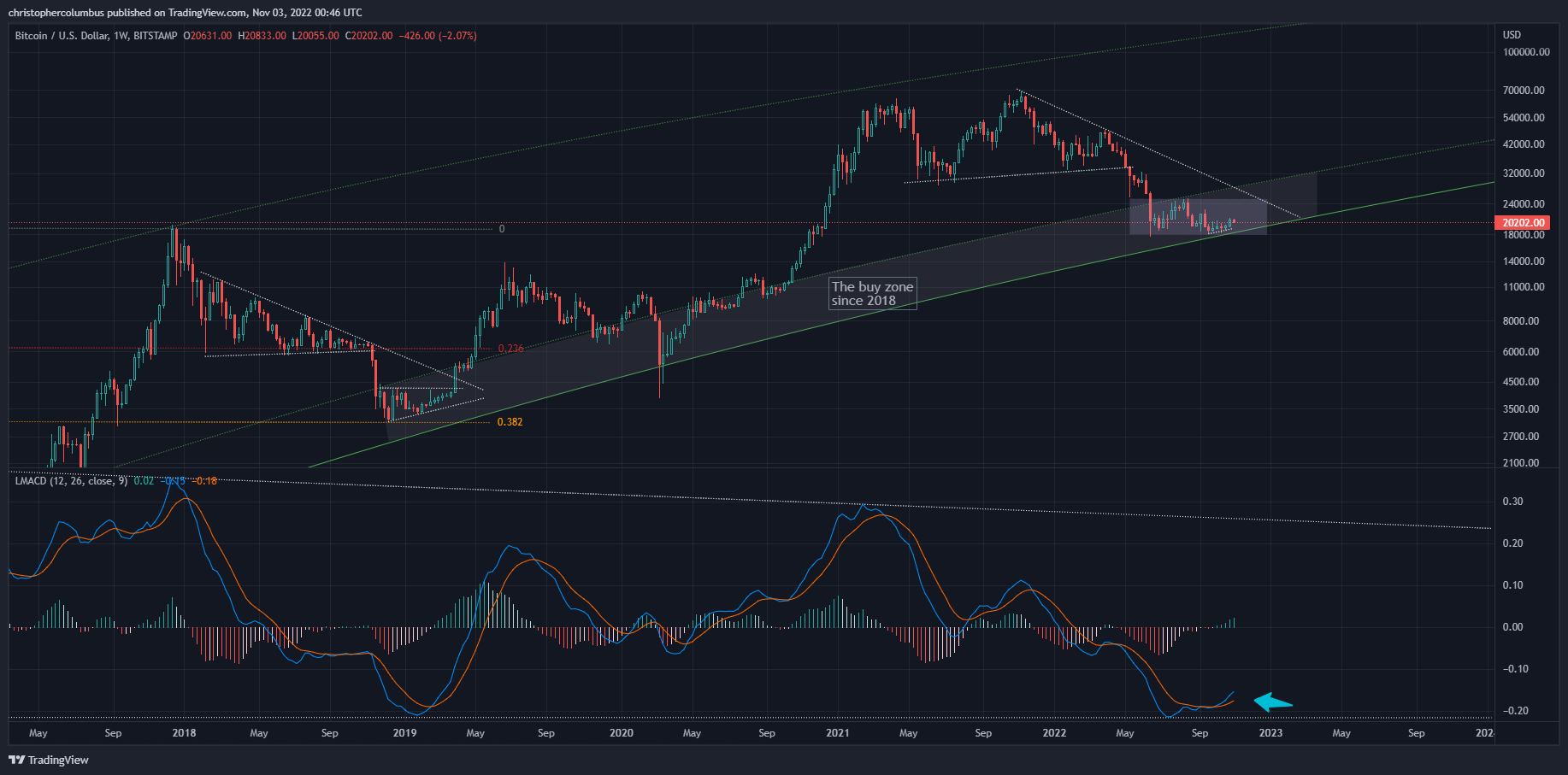1568x775 pixels.
Task: Click the 0.30 level on LMACD axis
Action: pos(1512,502)
